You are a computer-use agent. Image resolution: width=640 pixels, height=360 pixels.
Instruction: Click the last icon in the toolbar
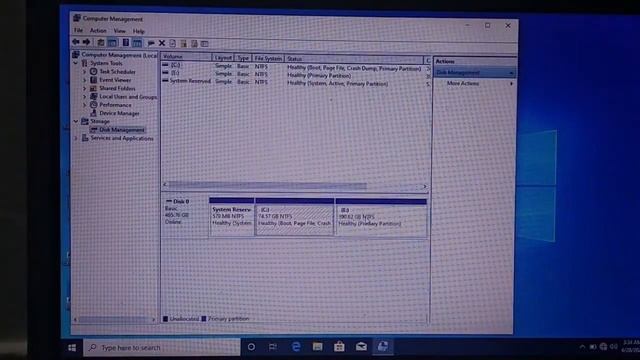(x=205, y=44)
